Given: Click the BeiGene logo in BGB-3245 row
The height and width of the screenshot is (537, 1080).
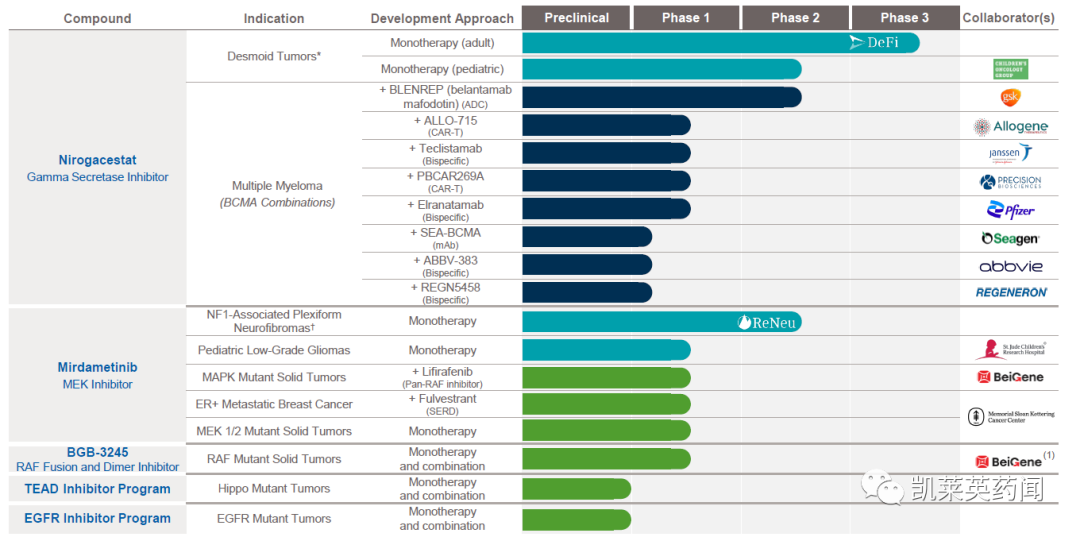Looking at the screenshot, I should [x=1008, y=461].
